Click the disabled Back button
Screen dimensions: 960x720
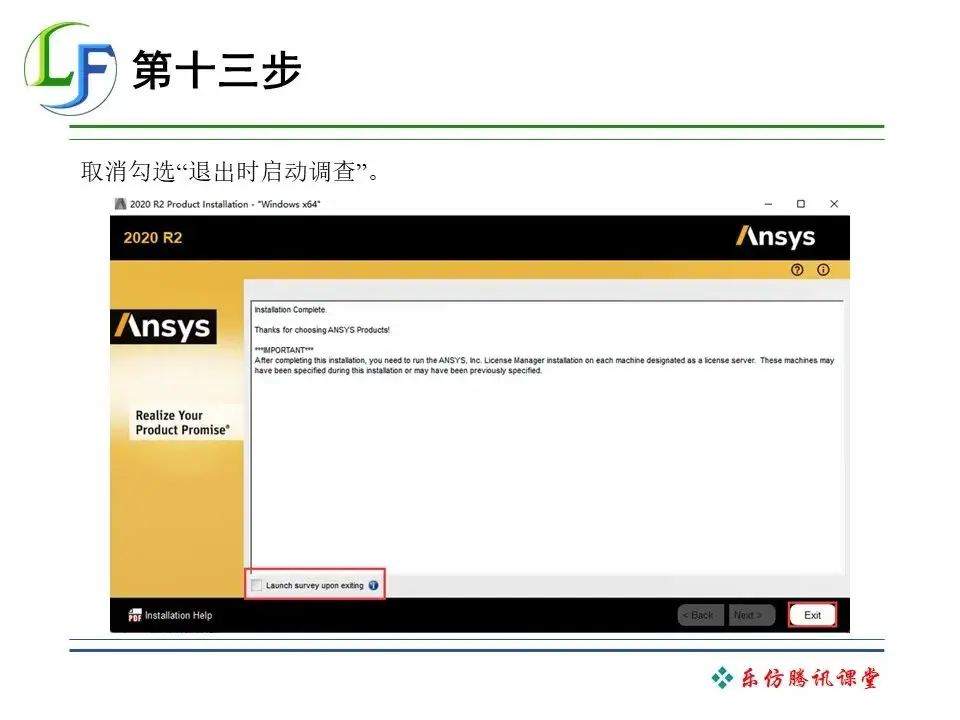coord(701,615)
